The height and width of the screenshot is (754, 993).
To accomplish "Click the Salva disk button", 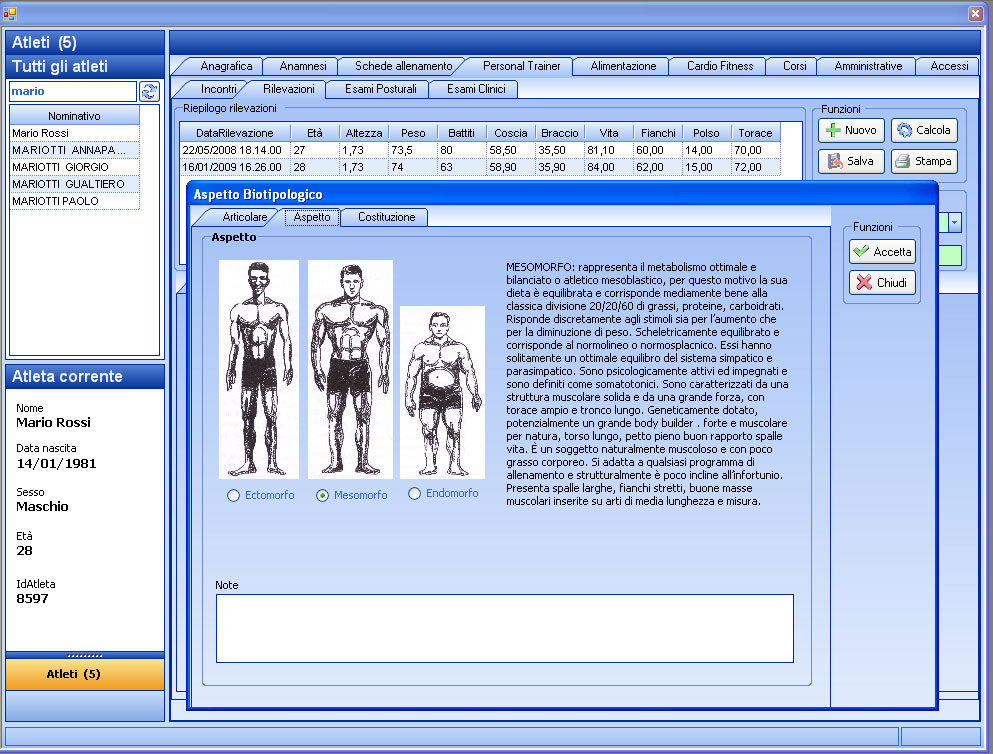I will 851,161.
